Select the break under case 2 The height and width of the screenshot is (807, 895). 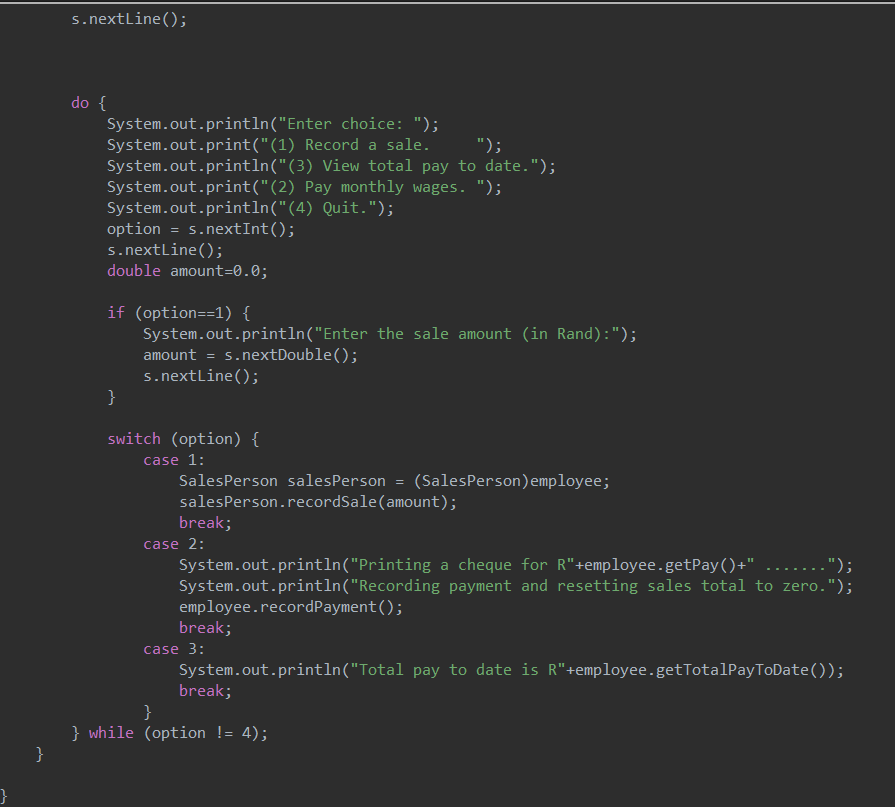tap(197, 627)
